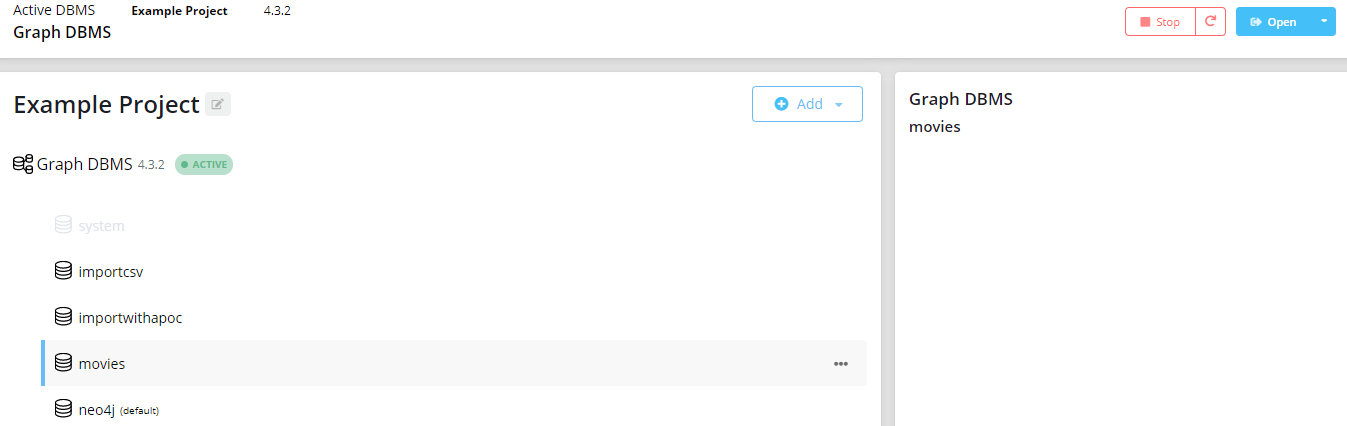Click the plus circle icon in Add button
1347x426 pixels.
pos(782,104)
